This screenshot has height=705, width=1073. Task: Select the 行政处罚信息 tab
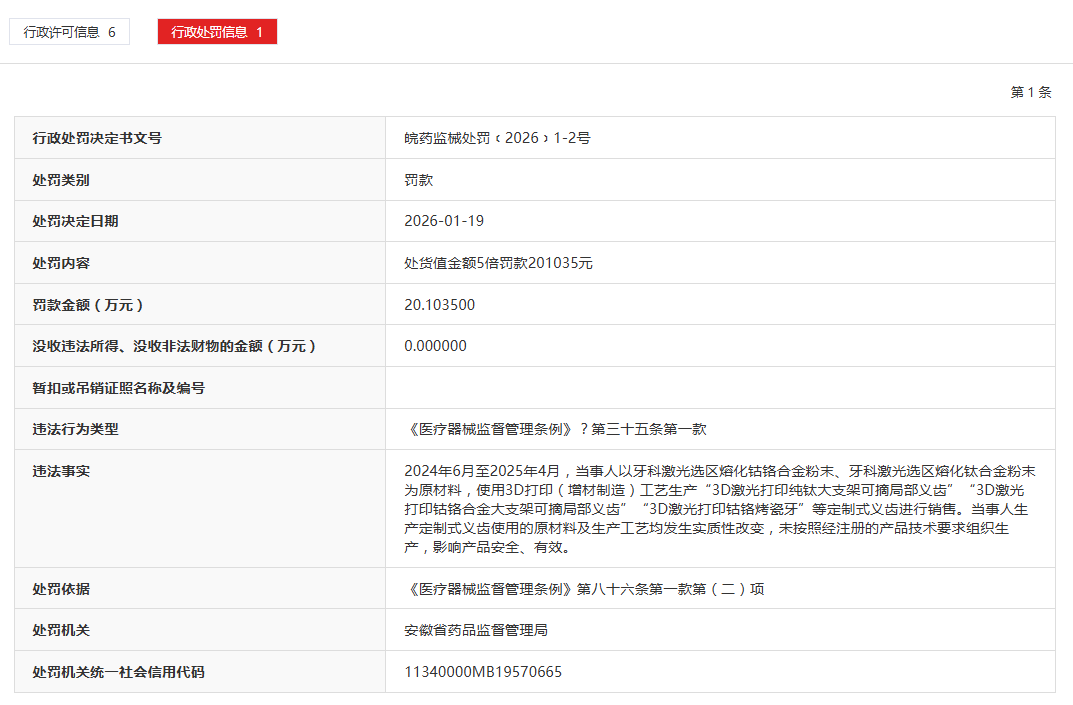click(x=217, y=32)
